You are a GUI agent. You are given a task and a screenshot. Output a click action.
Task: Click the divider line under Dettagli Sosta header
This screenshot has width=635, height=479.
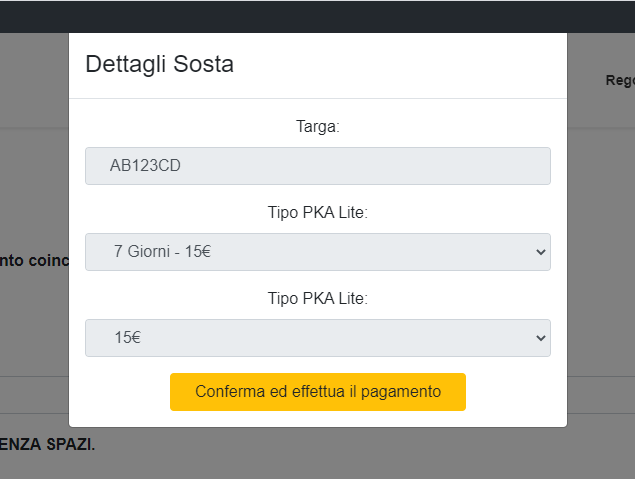(318, 98)
